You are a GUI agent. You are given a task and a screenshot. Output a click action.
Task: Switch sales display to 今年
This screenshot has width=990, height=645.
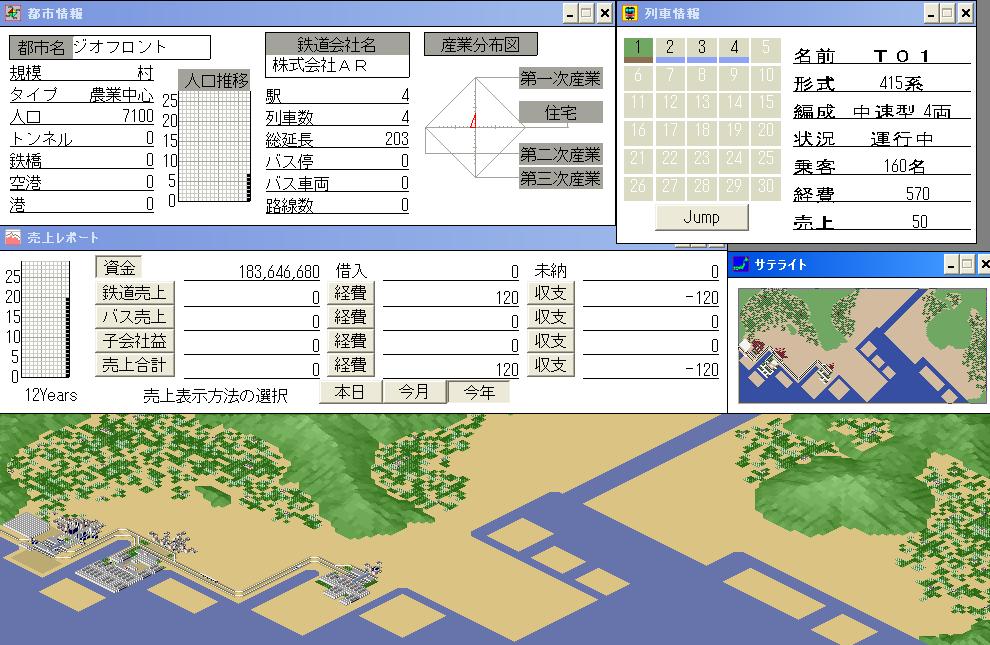[479, 392]
